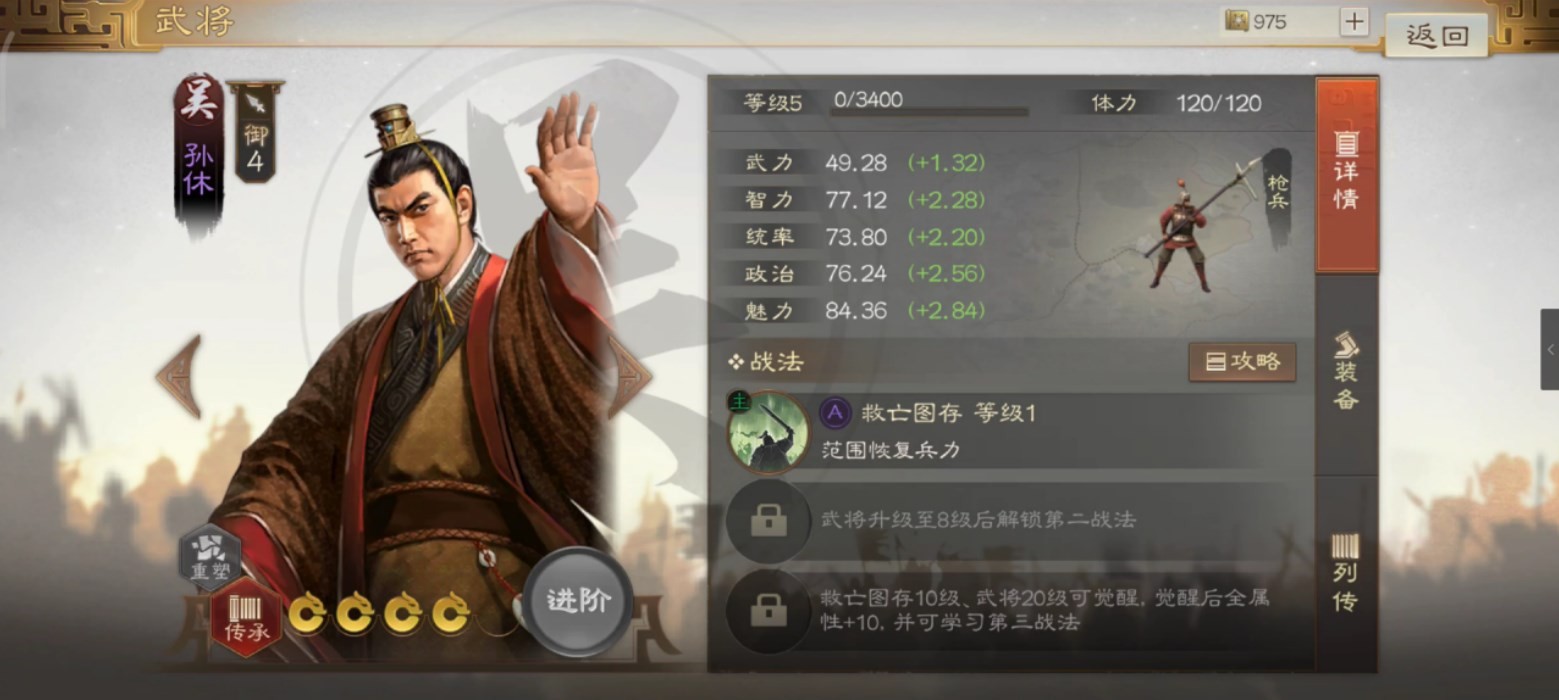Expand the side drawer handle on right edge
The height and width of the screenshot is (700, 1559).
pyautogui.click(x=1549, y=349)
